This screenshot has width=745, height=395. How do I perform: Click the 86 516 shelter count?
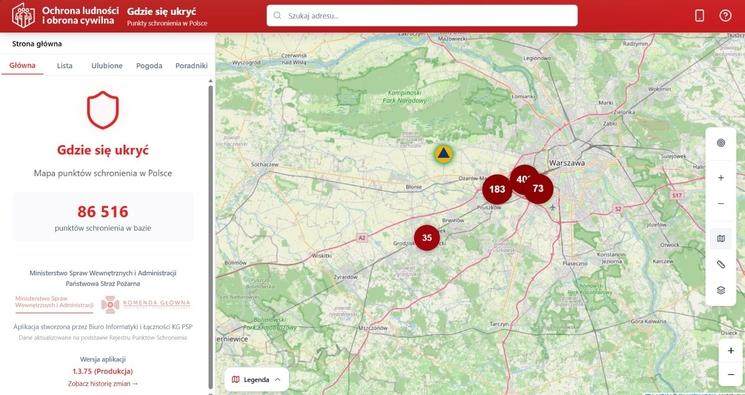tap(103, 212)
